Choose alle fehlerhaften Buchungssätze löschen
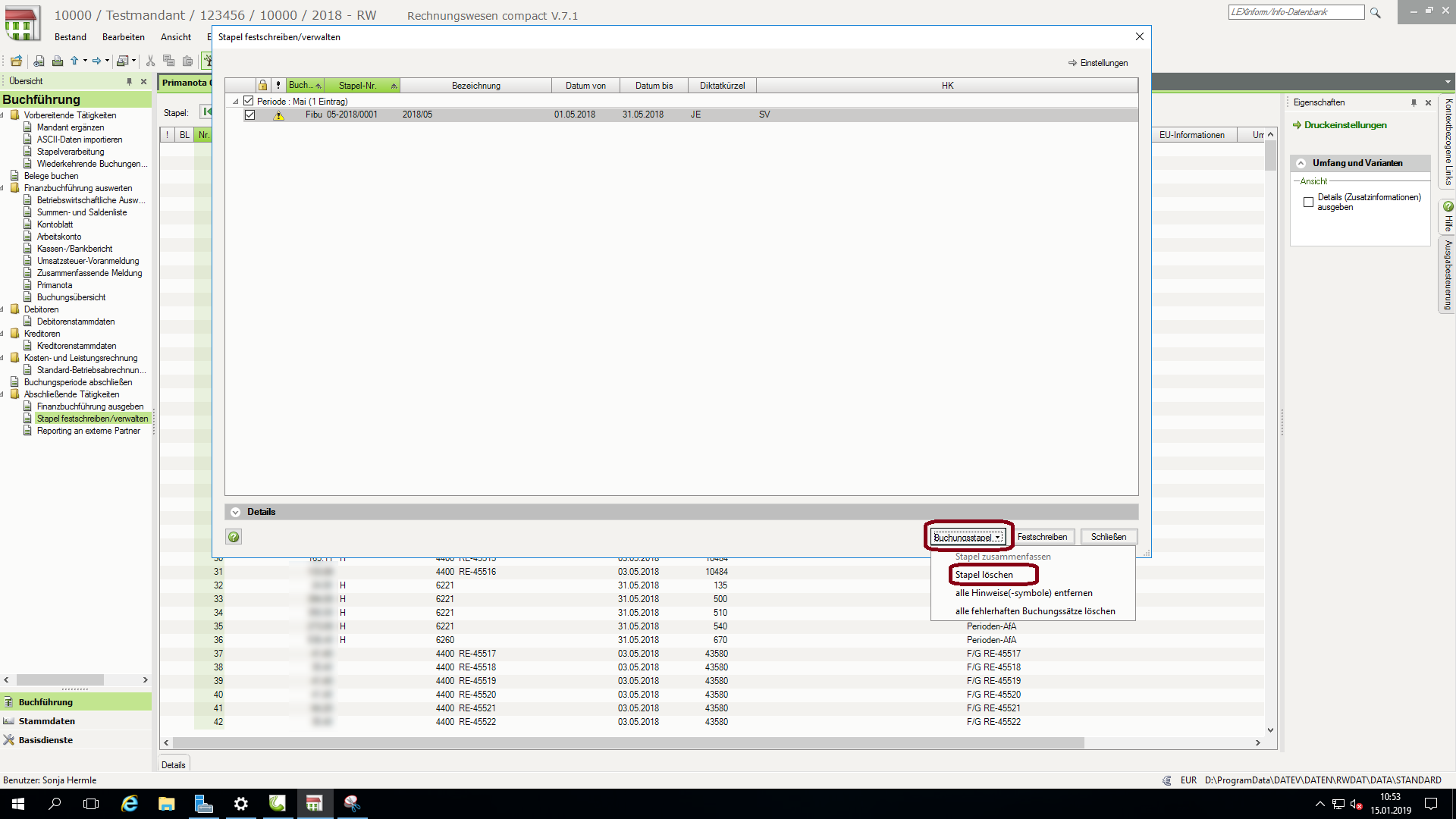The width and height of the screenshot is (1456, 819). point(1034,611)
